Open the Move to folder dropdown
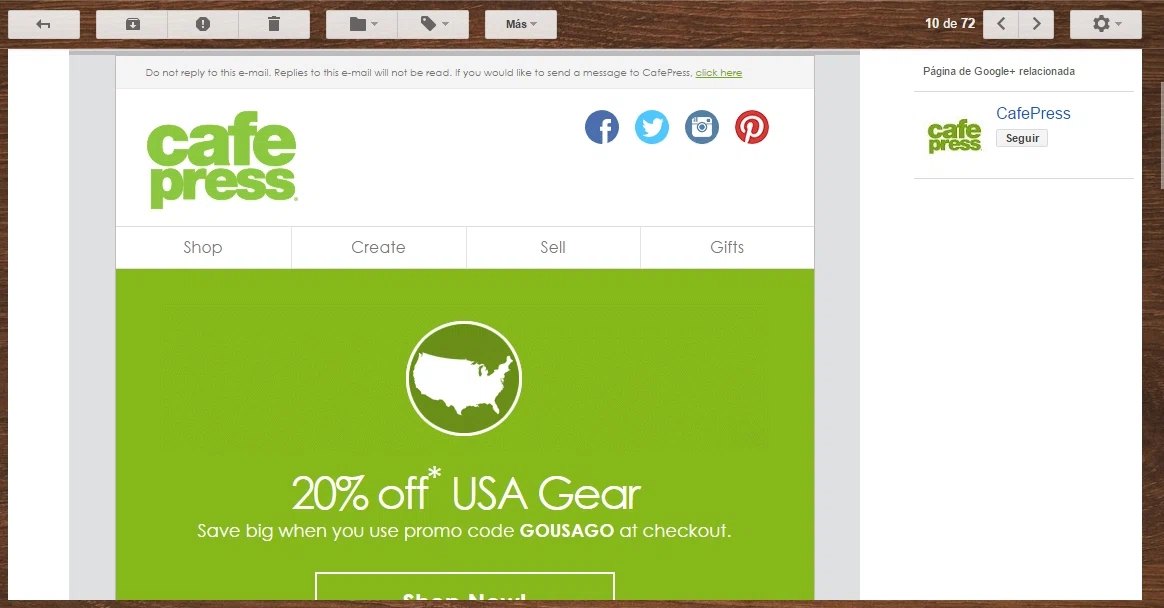 [362, 24]
